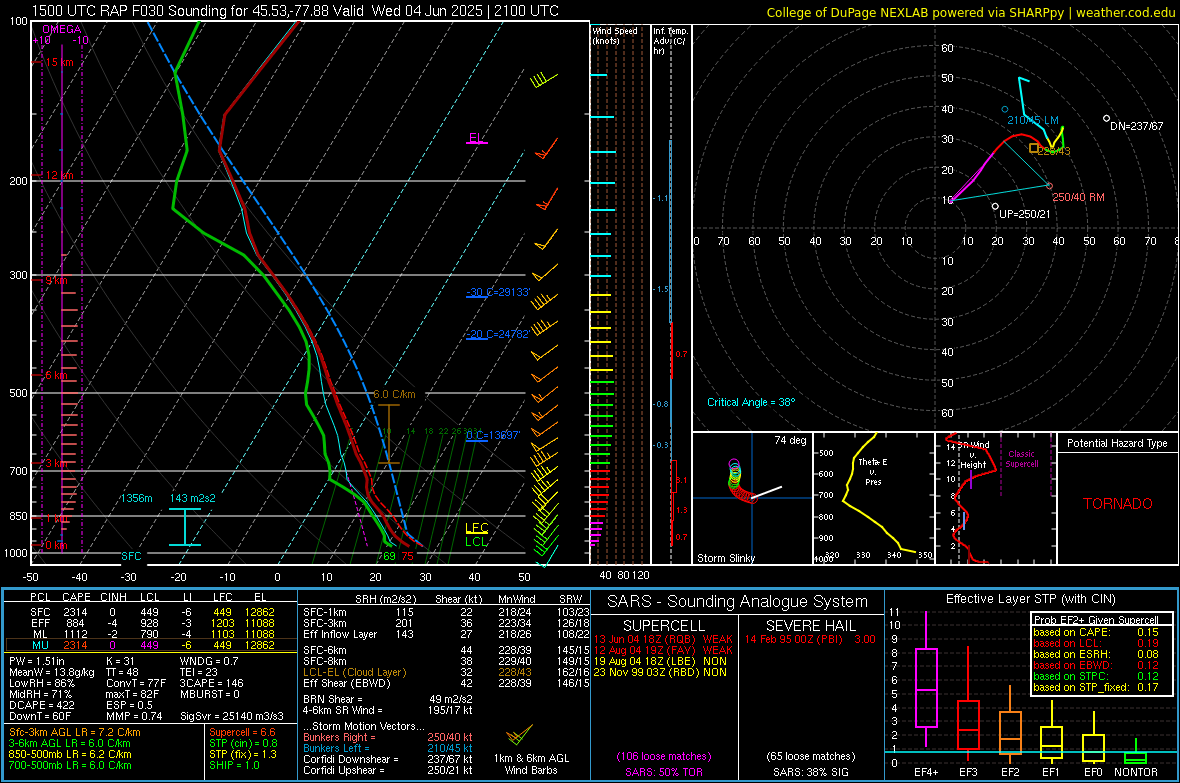Click the Classic Supercell label
1180x783 pixels.
tap(1022, 459)
